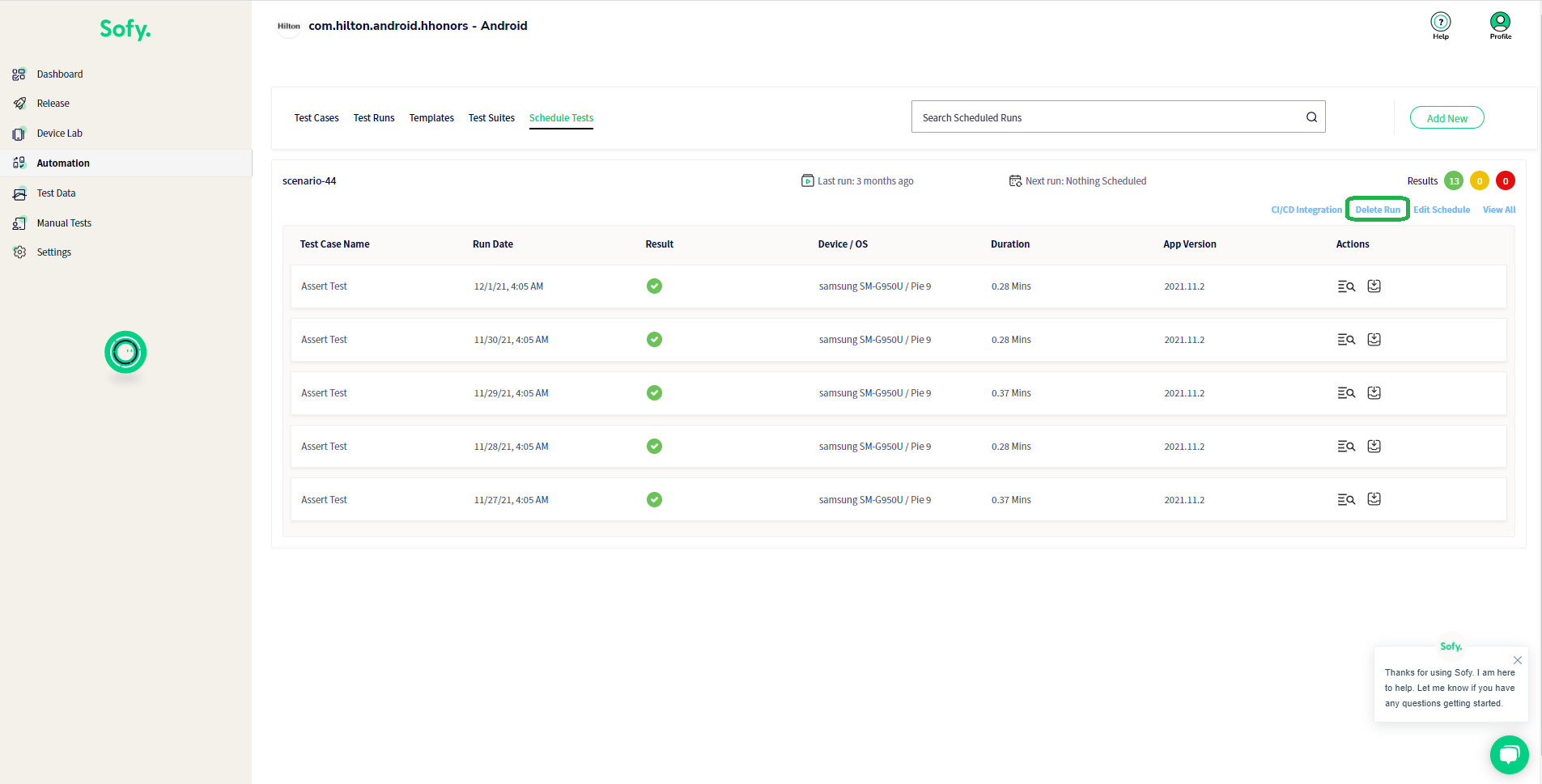Screen dimensions: 1542x784
Task: Download results of 11/29/21 run
Action: point(1374,392)
